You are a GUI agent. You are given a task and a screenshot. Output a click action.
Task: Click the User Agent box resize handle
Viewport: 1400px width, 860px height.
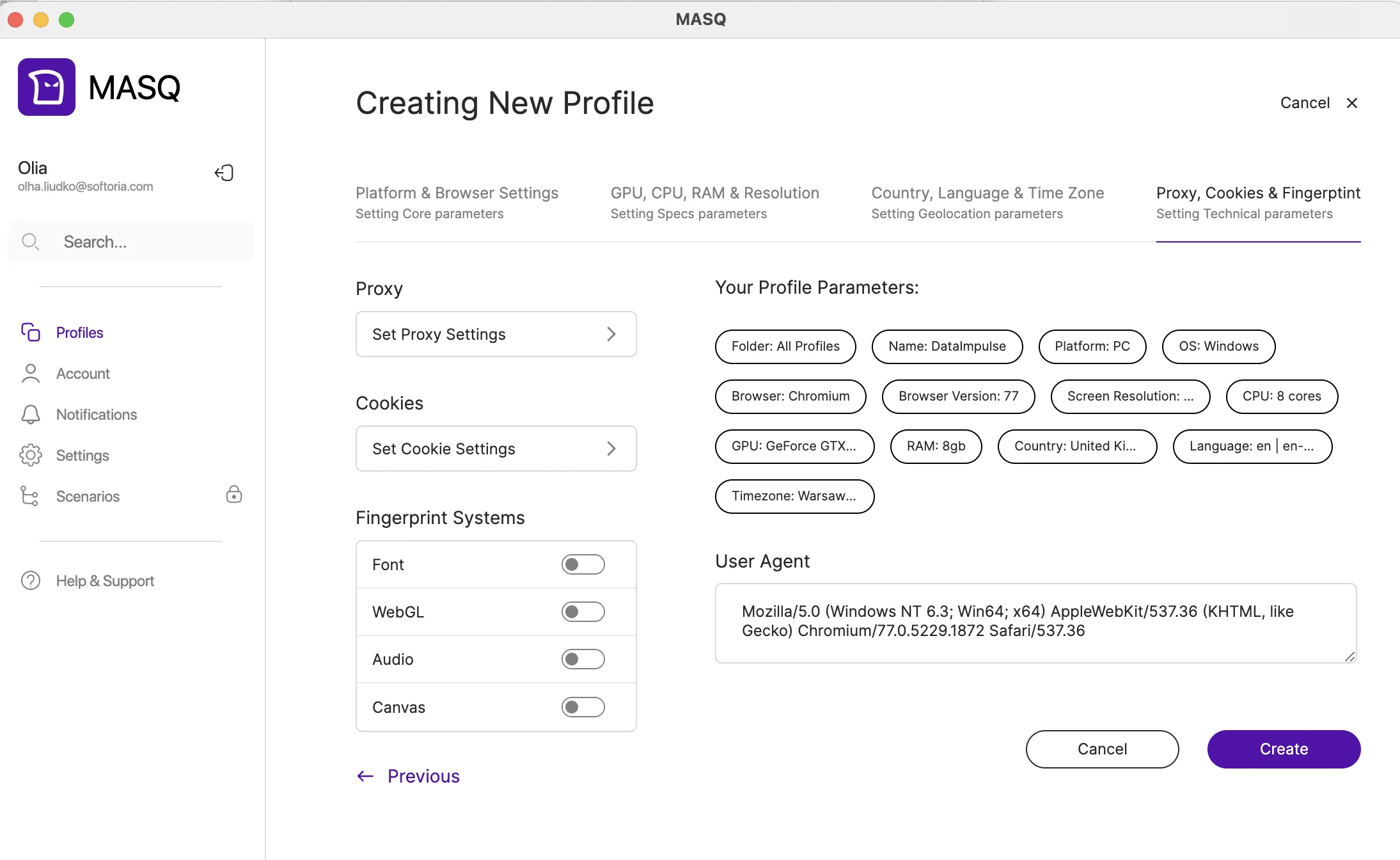(x=1349, y=657)
